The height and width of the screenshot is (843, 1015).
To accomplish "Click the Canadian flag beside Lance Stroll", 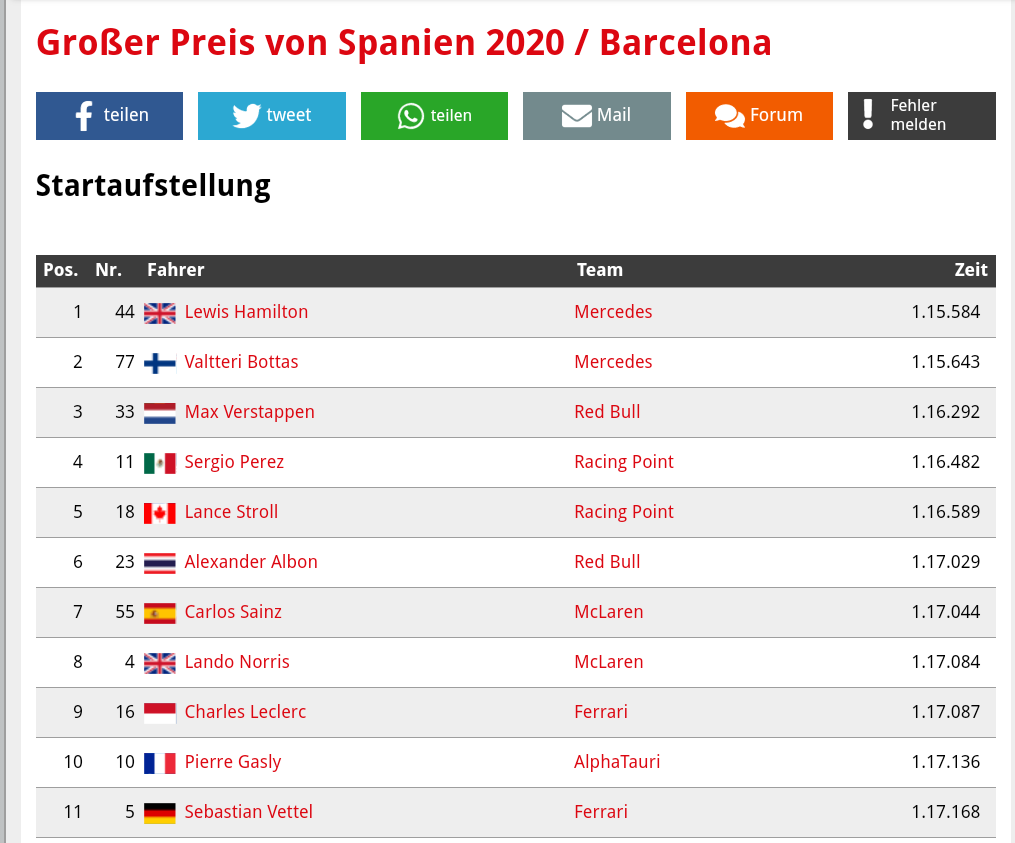I will 160,513.
